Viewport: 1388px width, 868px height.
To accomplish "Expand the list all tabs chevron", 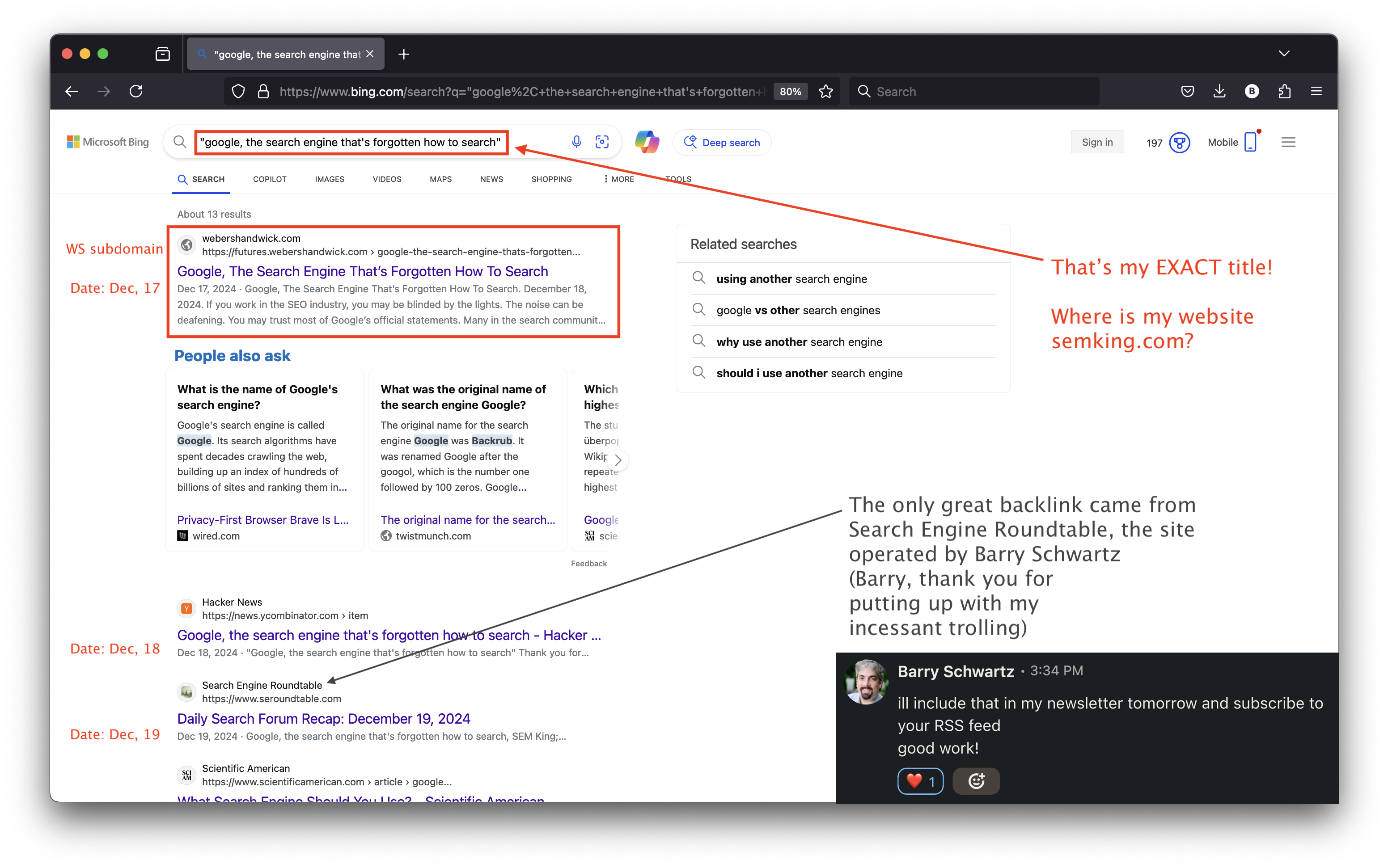I will coord(1285,53).
